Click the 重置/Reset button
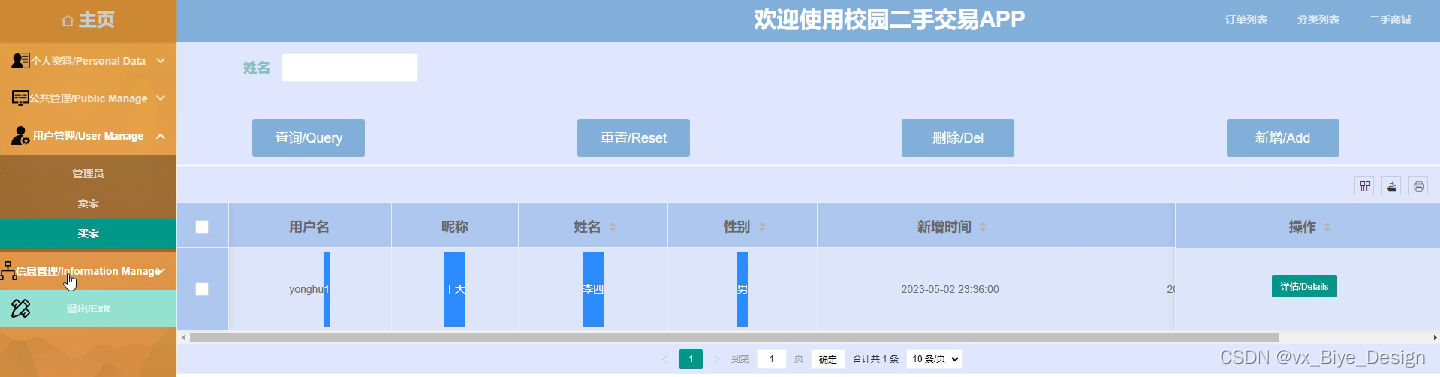1440x377 pixels. (633, 138)
